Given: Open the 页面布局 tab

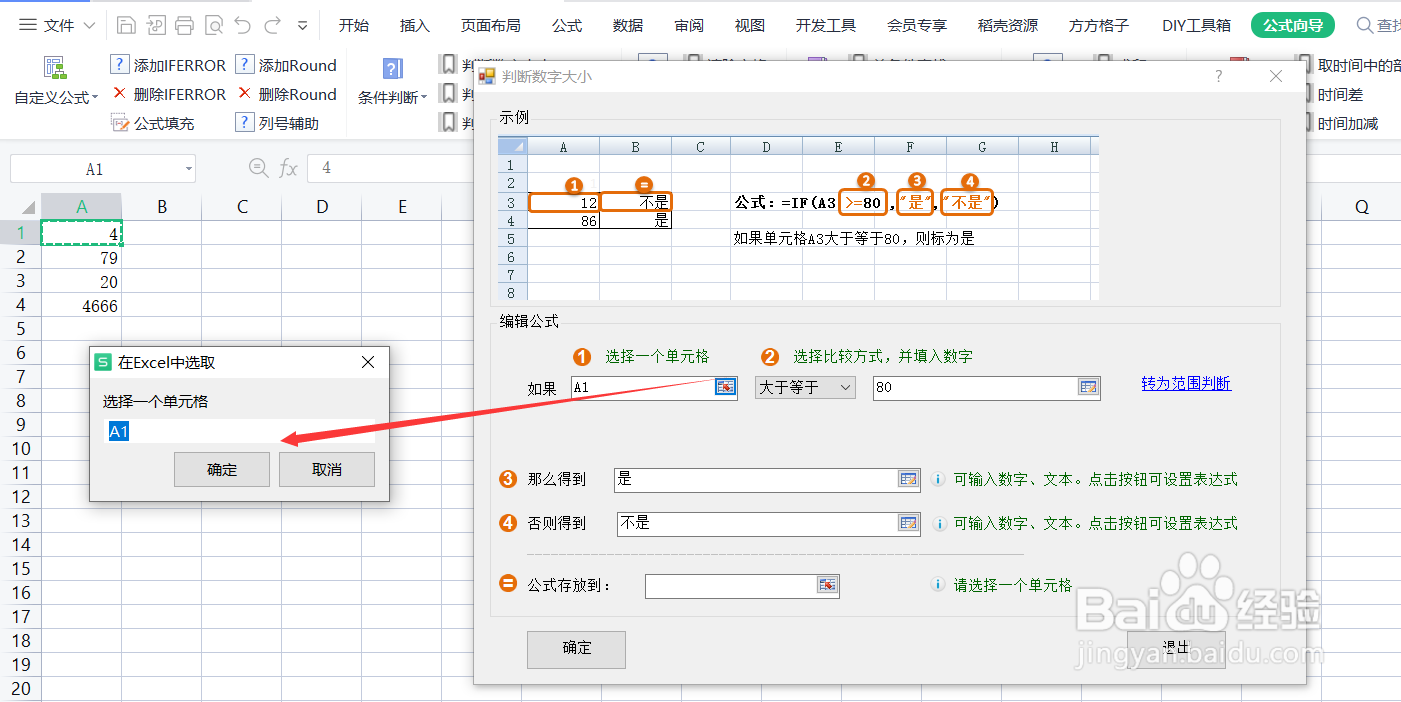Looking at the screenshot, I should point(490,25).
